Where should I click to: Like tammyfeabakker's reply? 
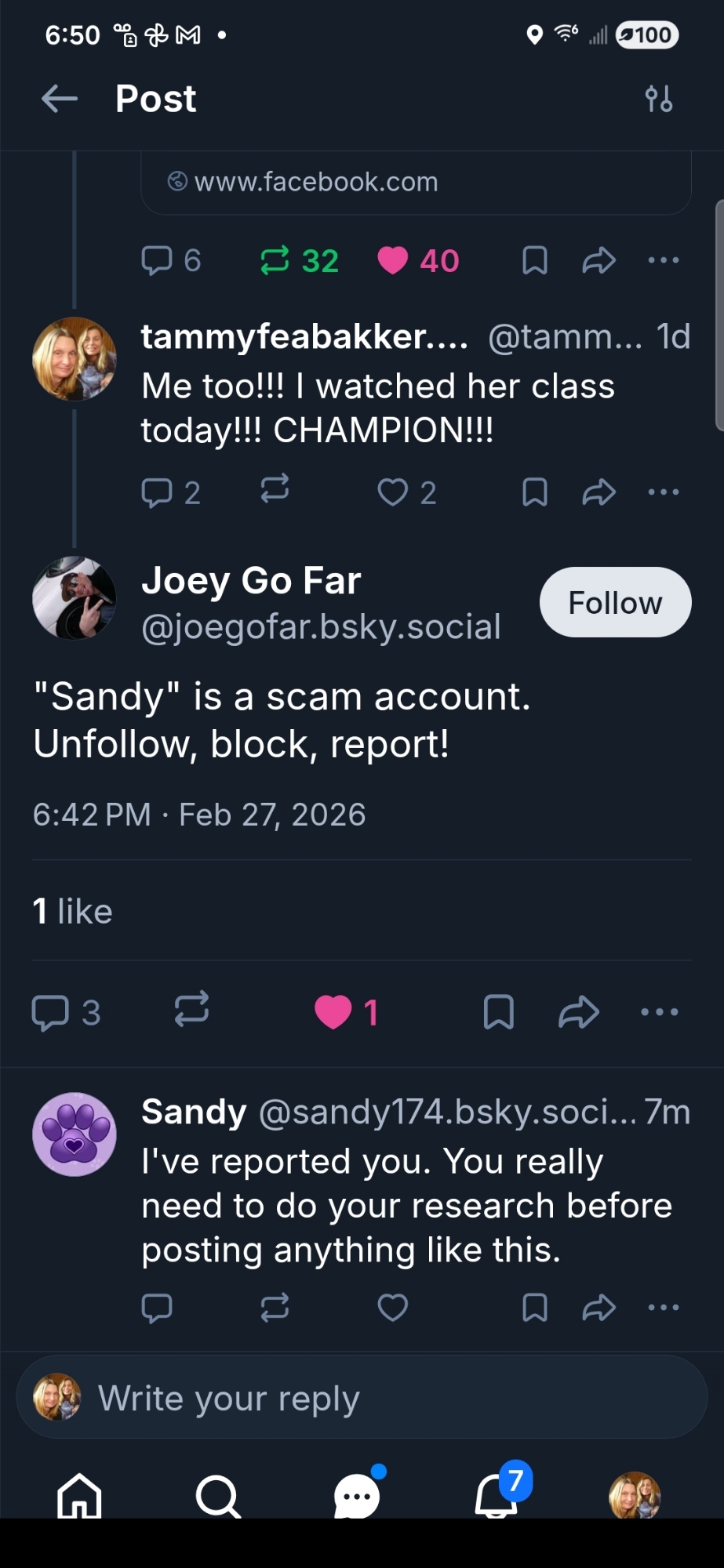pyautogui.click(x=393, y=492)
